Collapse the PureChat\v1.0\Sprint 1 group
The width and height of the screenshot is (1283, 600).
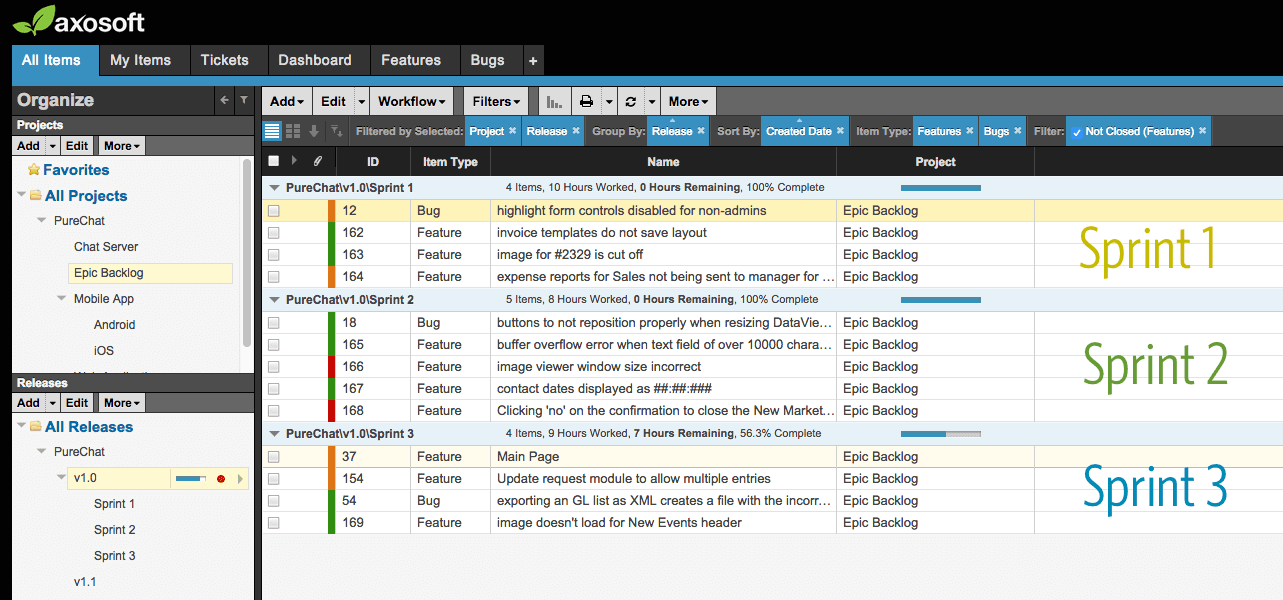click(x=274, y=188)
